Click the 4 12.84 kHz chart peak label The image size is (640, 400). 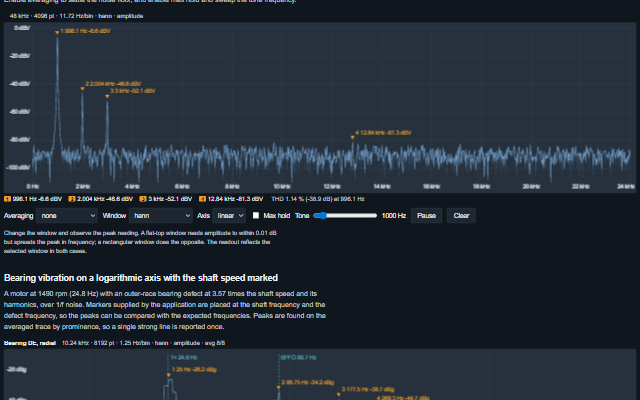tap(383, 133)
